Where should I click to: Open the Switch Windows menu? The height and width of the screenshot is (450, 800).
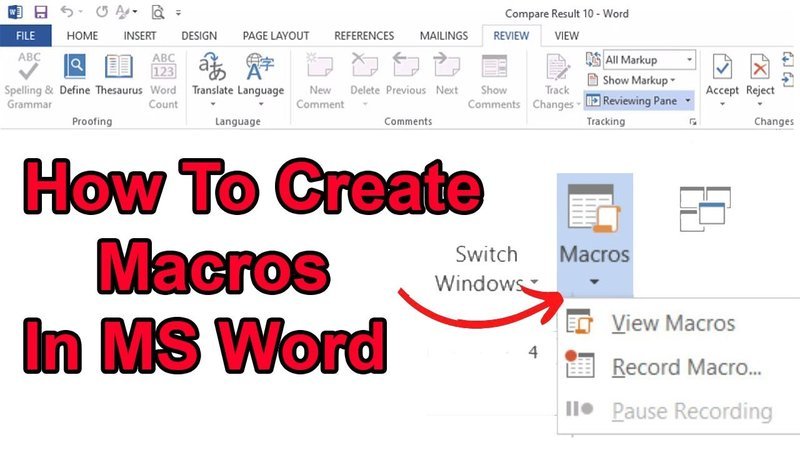(x=485, y=269)
